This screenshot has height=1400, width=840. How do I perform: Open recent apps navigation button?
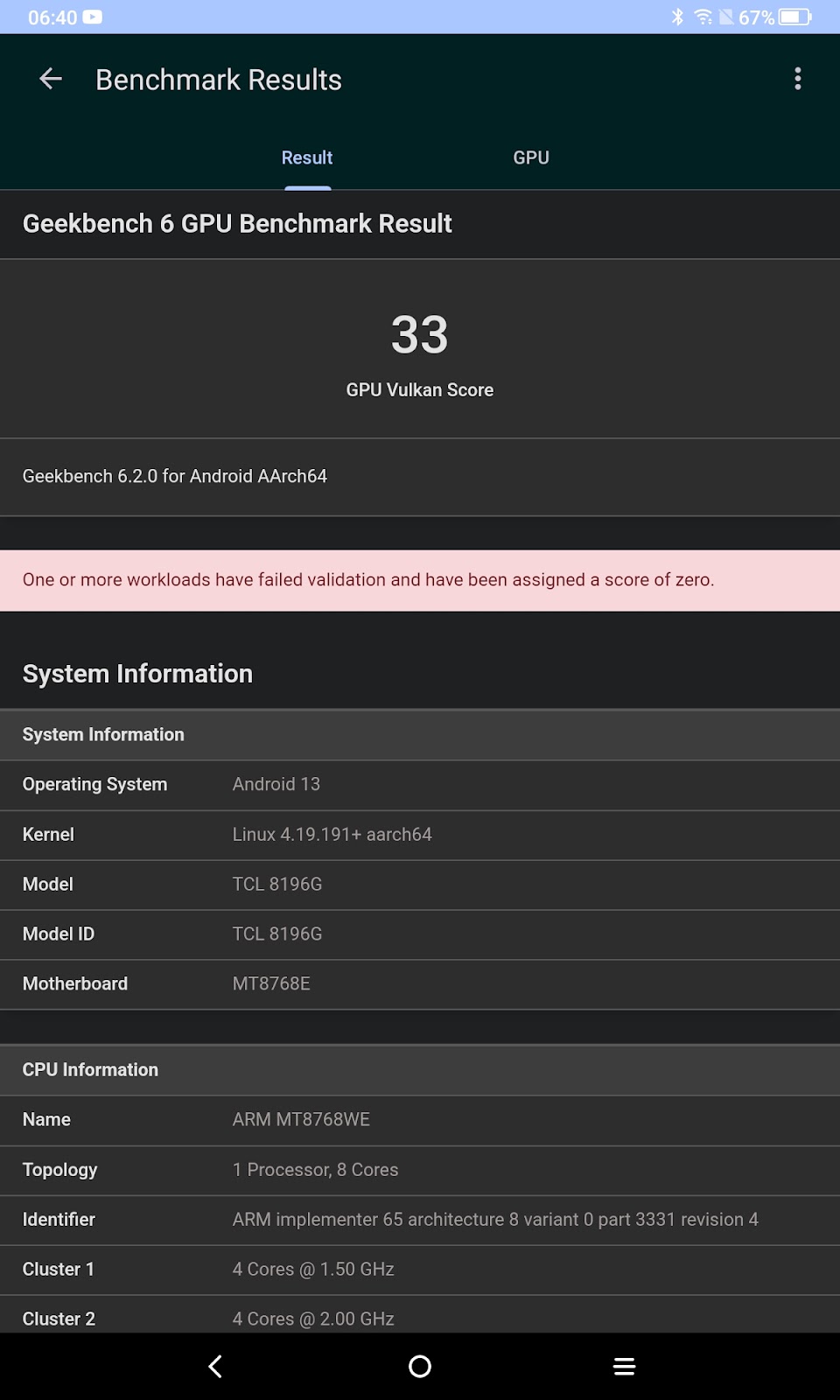pos(624,1366)
